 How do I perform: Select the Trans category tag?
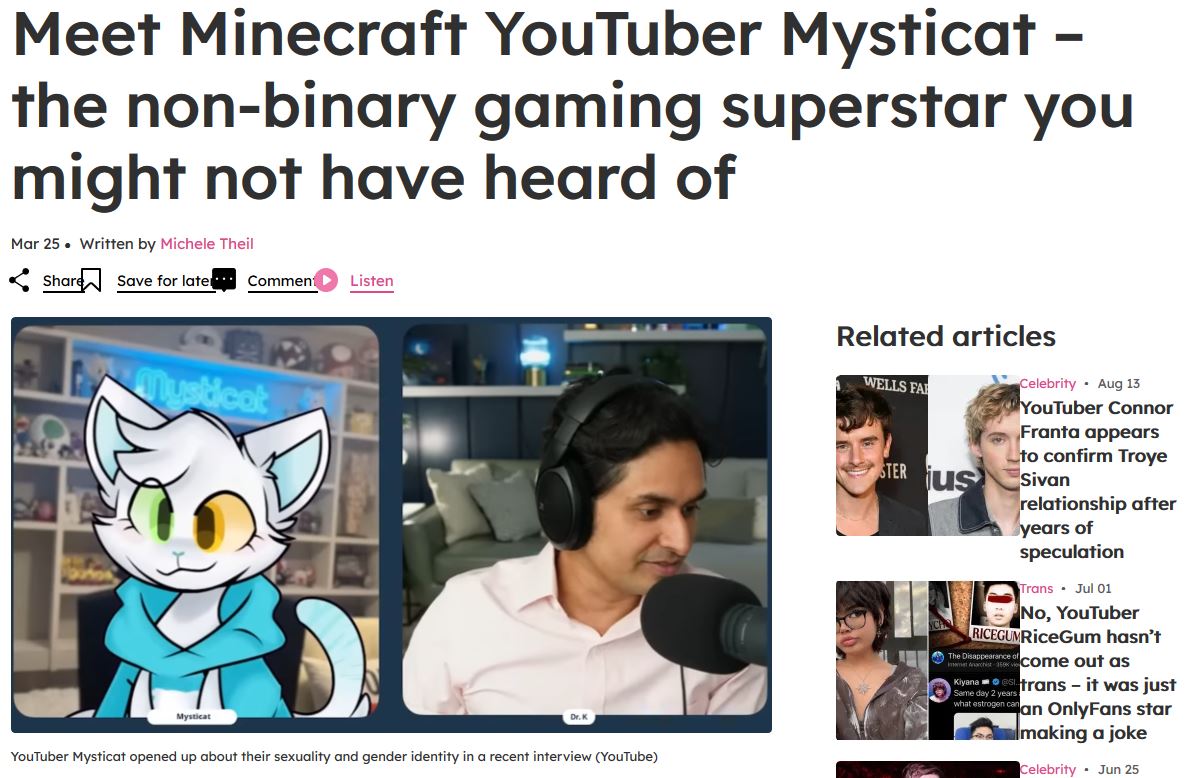[x=1036, y=588]
